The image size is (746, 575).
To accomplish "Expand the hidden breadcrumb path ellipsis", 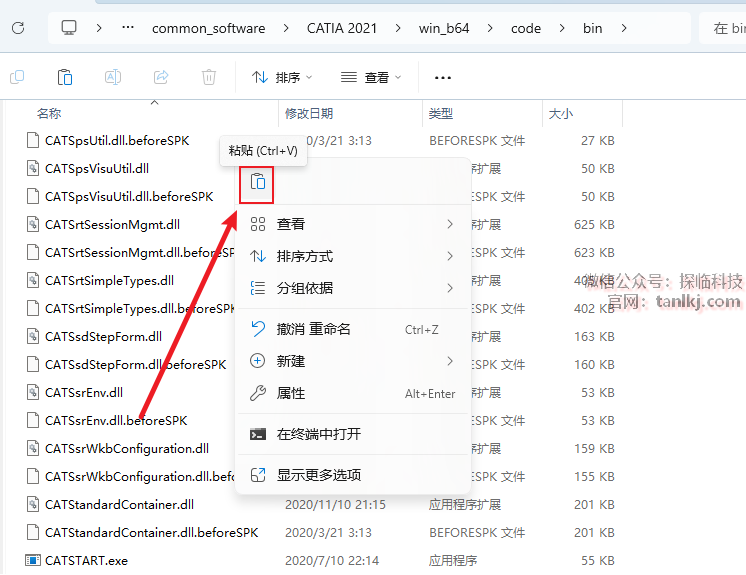I will [128, 28].
